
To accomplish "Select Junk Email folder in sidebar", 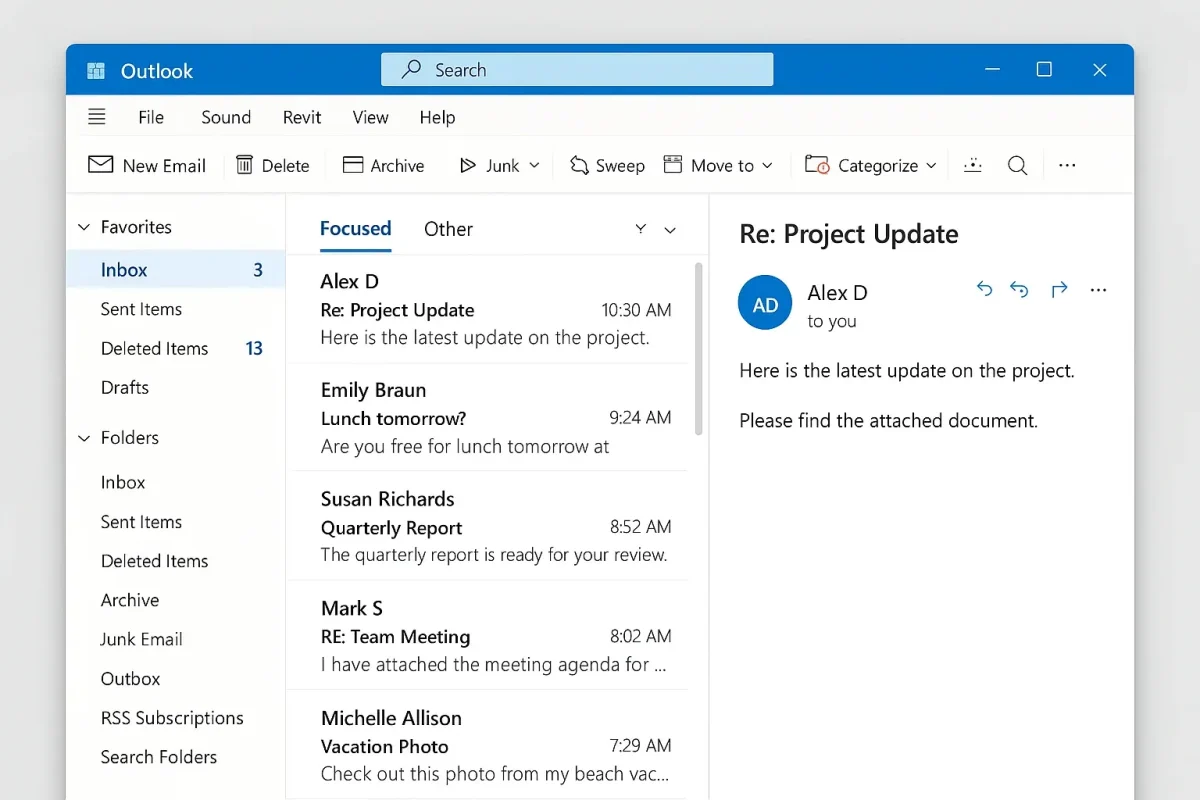I will [141, 639].
